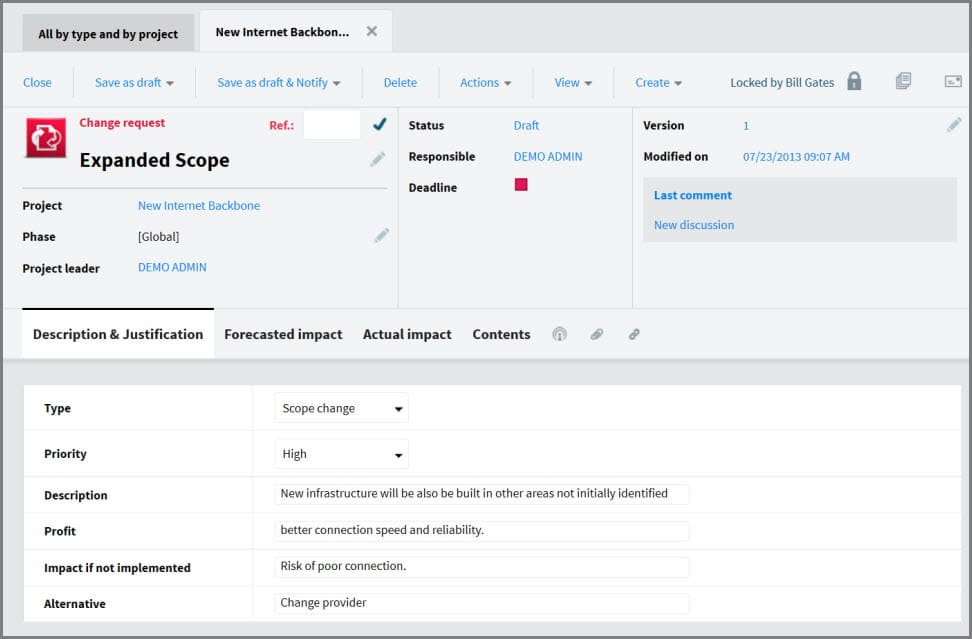Click the red Deadline status square
The width and height of the screenshot is (972, 639).
pyautogui.click(x=521, y=185)
